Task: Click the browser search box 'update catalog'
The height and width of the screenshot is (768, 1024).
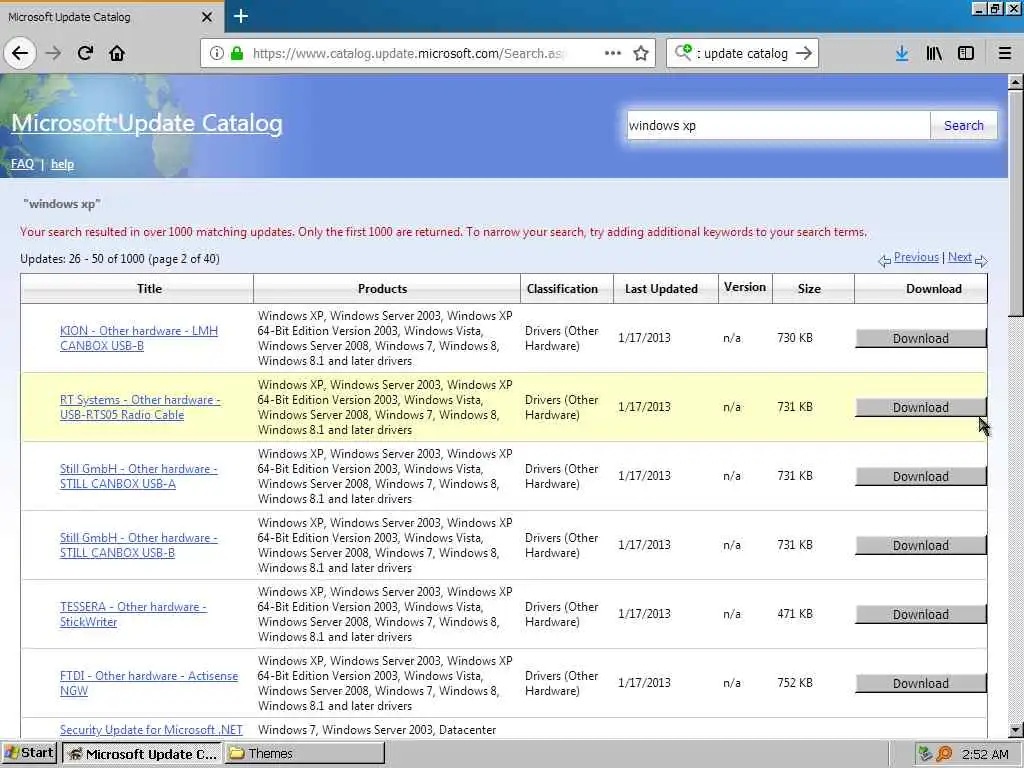Action: pyautogui.click(x=744, y=54)
